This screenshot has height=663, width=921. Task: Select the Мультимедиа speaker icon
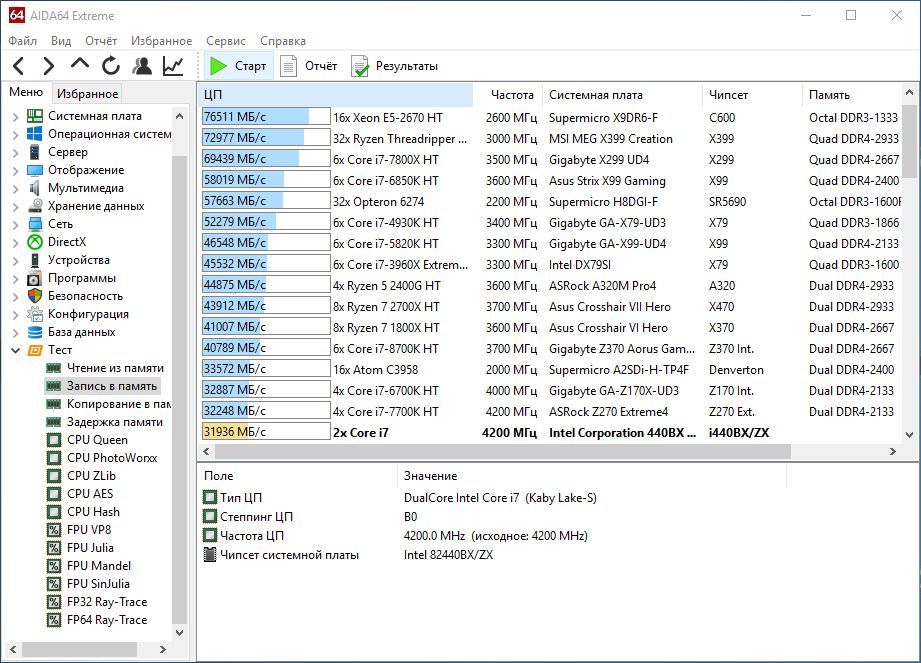click(35, 188)
